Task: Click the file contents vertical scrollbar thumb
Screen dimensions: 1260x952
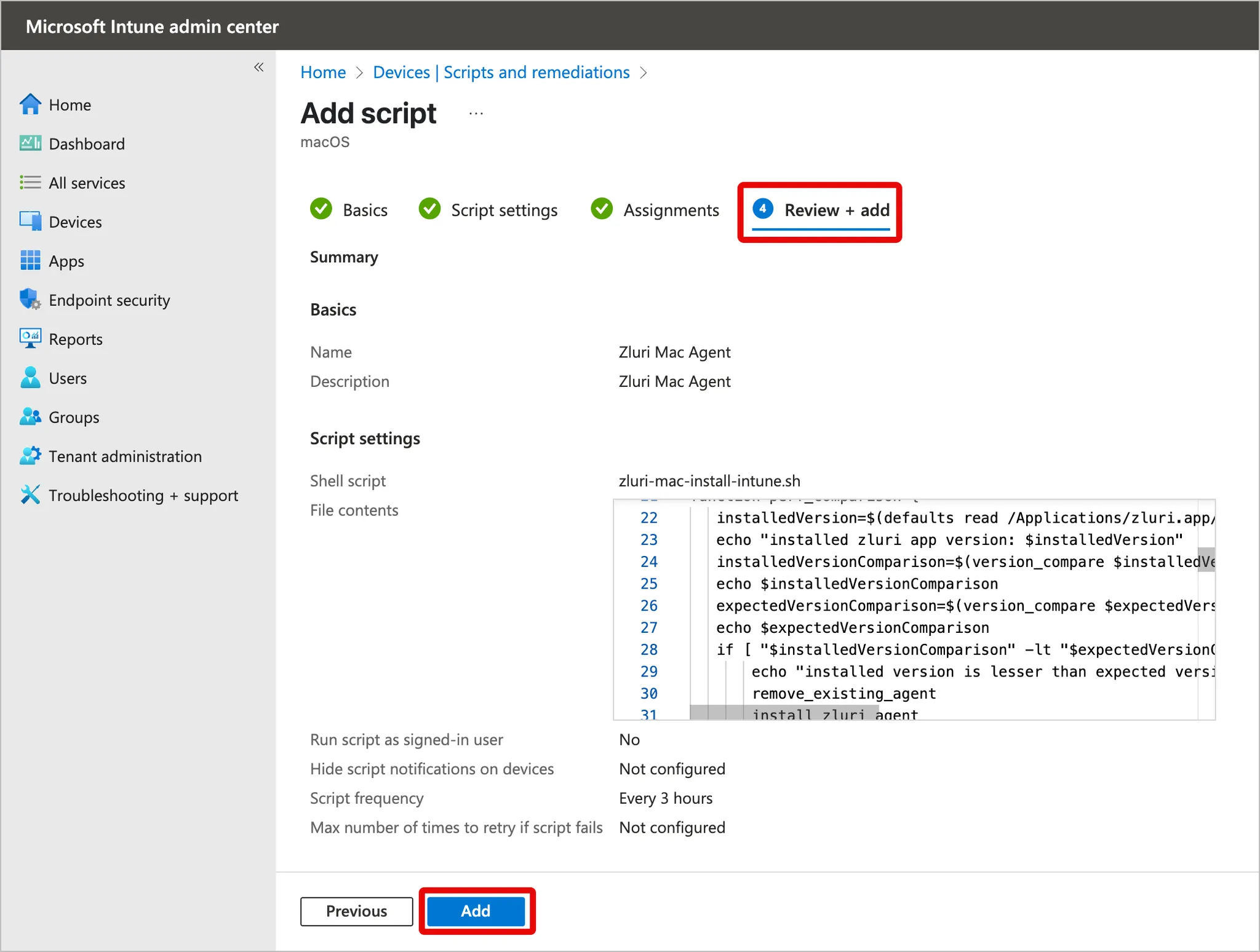Action: [x=1205, y=559]
